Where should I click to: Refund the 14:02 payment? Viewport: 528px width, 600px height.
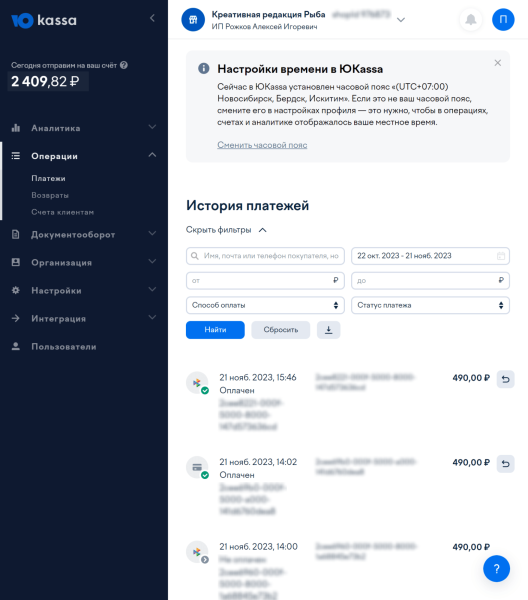(505, 464)
